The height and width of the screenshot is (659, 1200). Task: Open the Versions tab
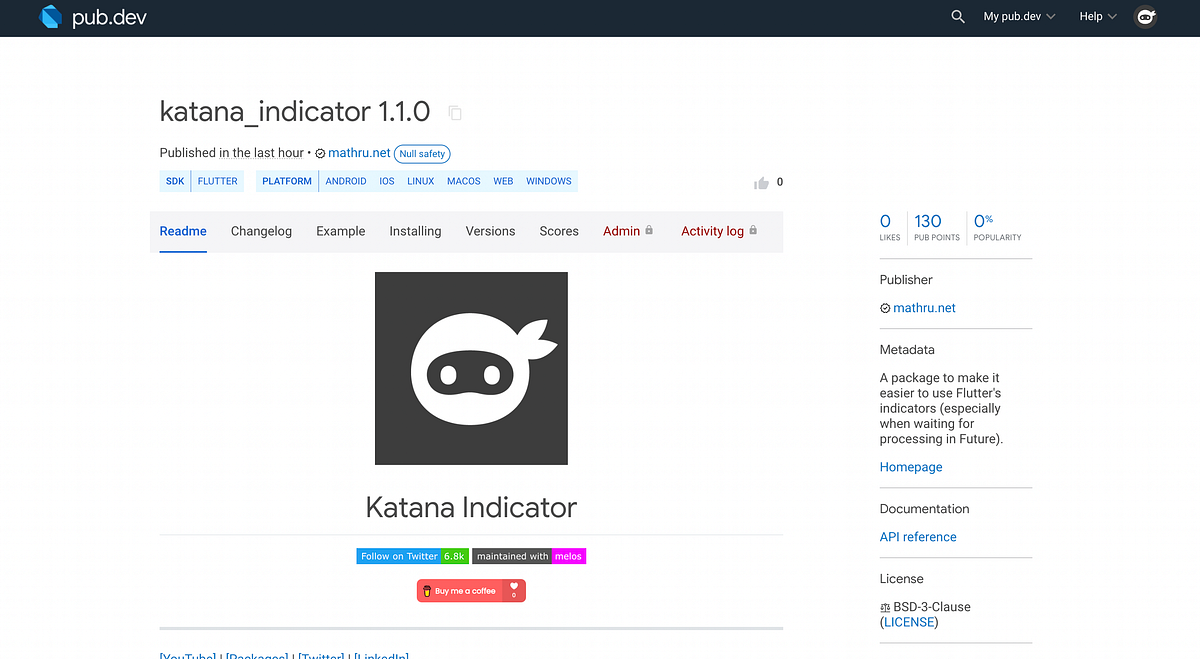(x=490, y=231)
